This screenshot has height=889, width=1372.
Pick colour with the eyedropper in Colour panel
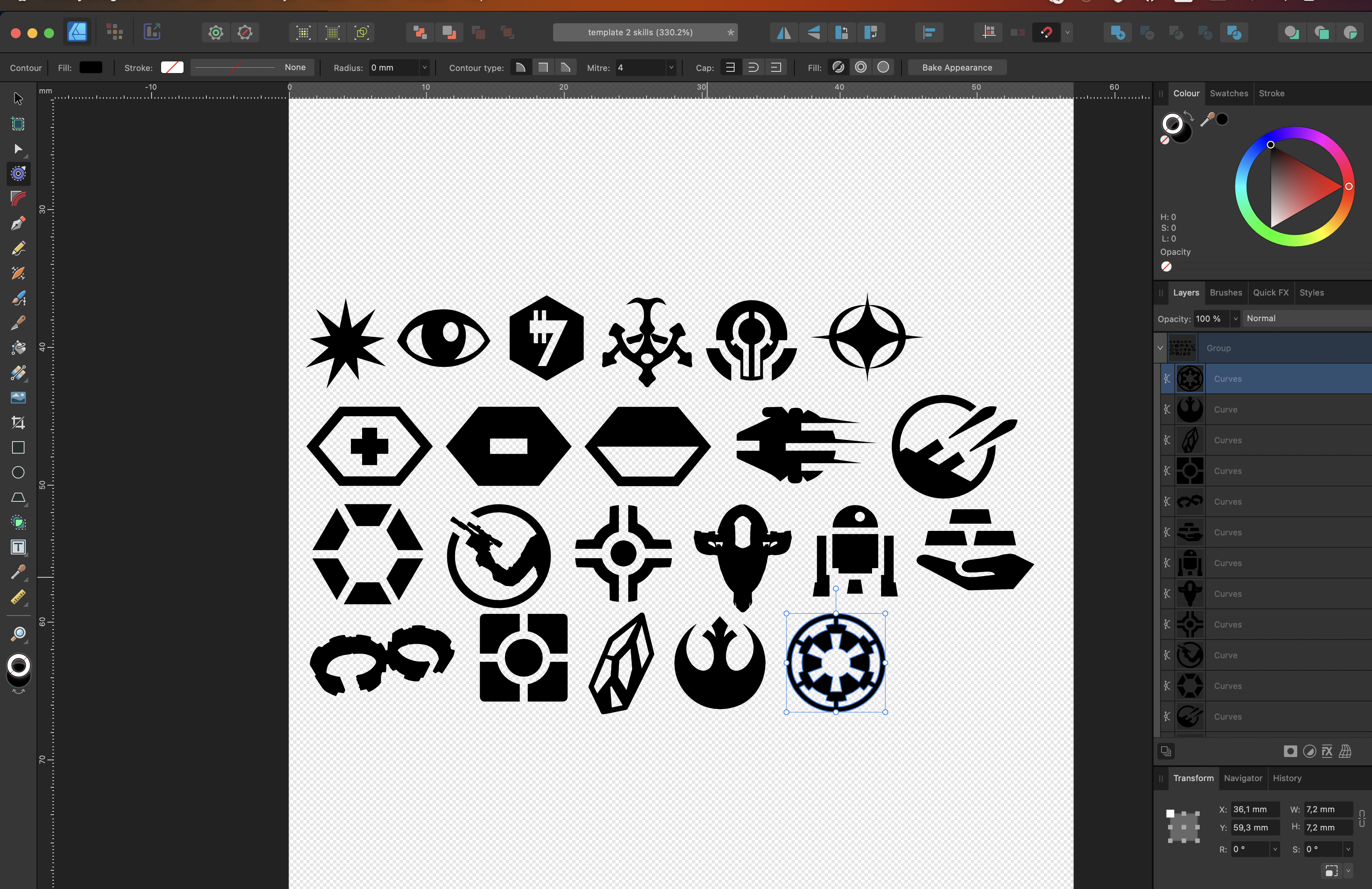point(1207,119)
